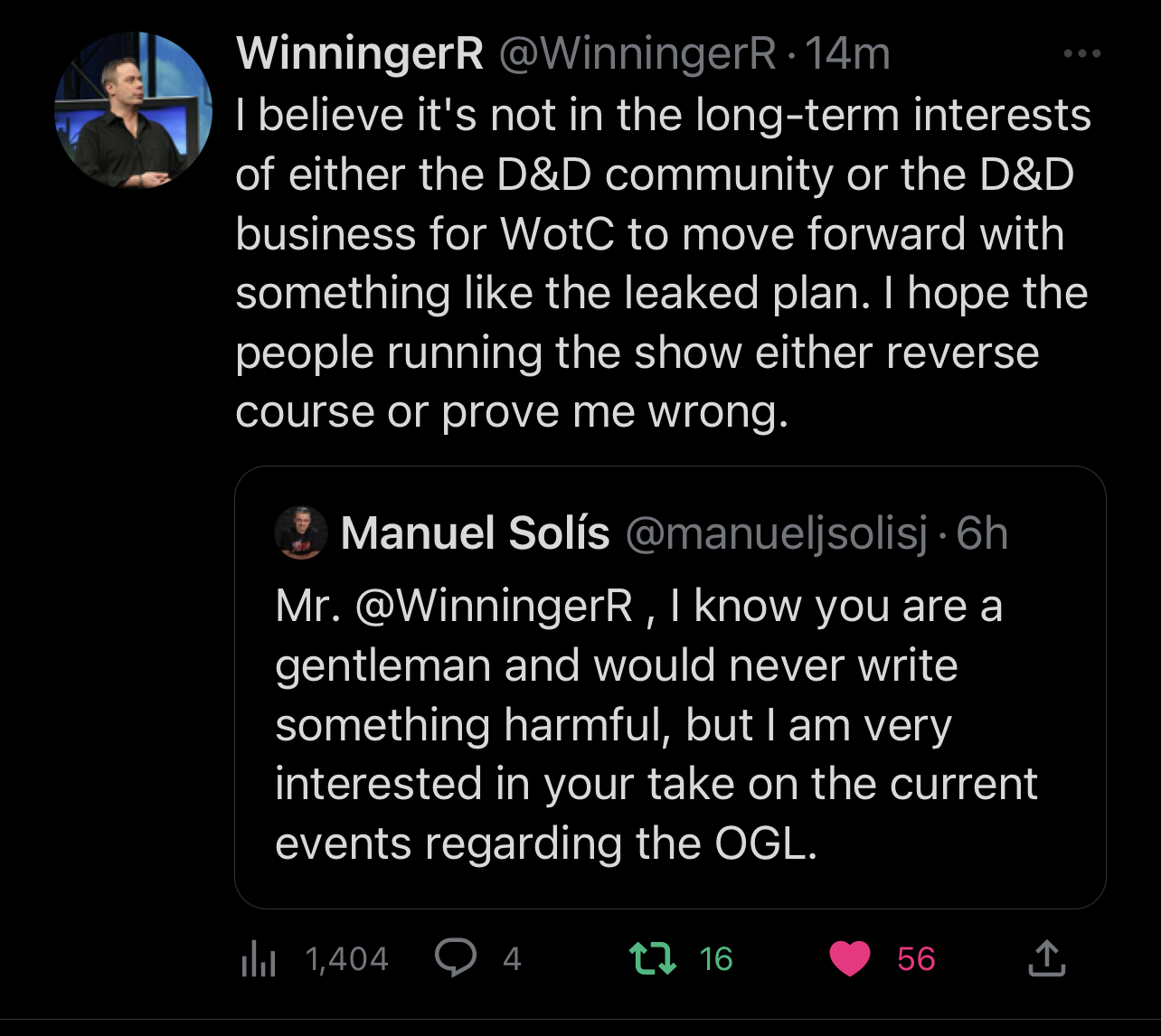Screen dimensions: 1161x1036
Task: Click the retweet arrows icon
Action: (653, 958)
